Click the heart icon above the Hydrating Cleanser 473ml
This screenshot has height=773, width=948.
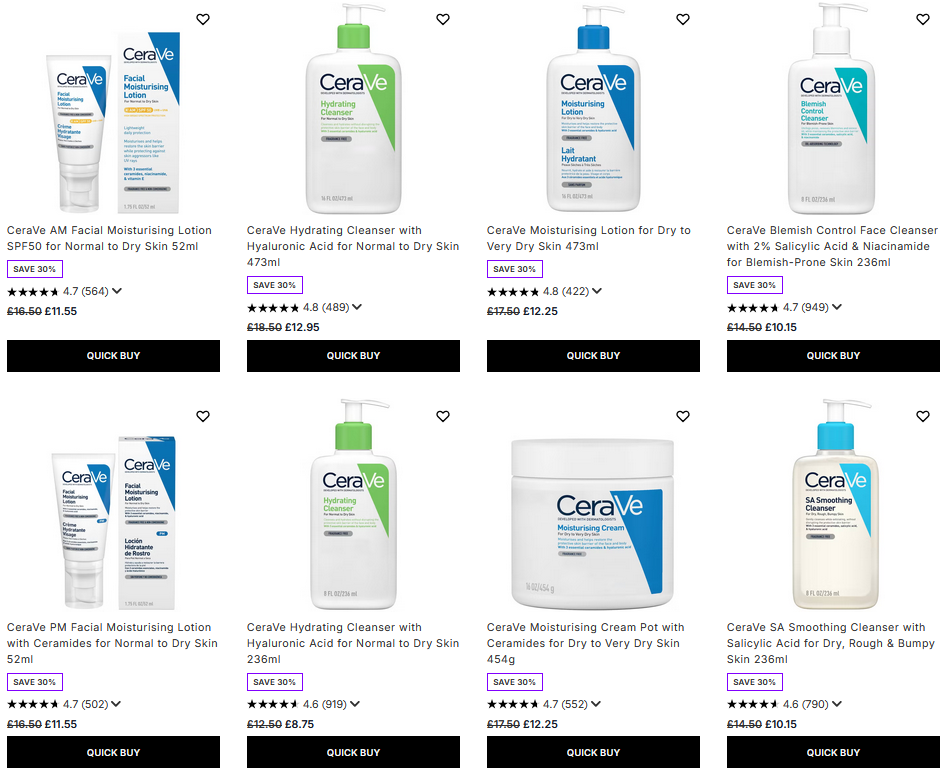[443, 19]
